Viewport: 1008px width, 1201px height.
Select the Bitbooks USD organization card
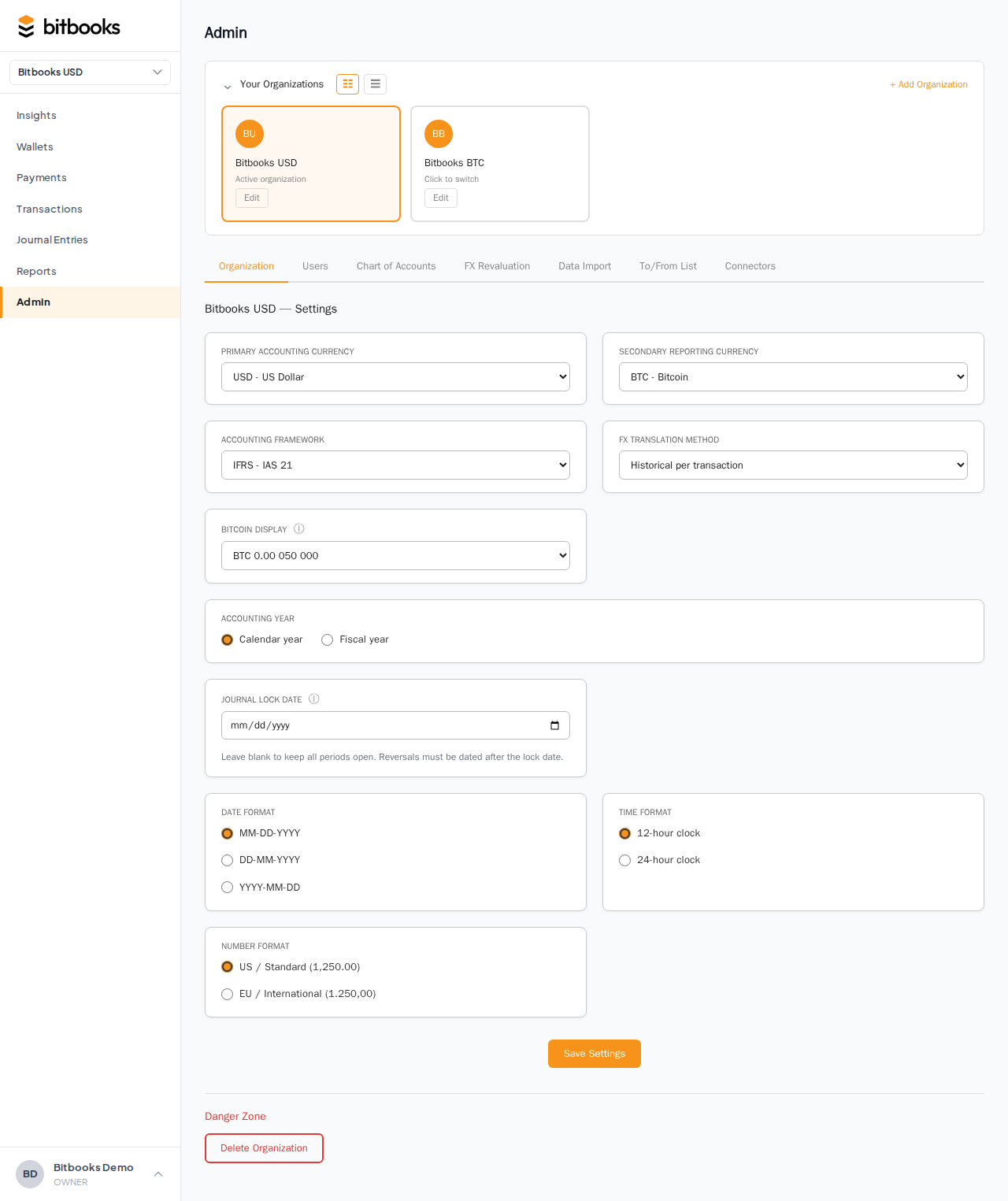tap(311, 164)
